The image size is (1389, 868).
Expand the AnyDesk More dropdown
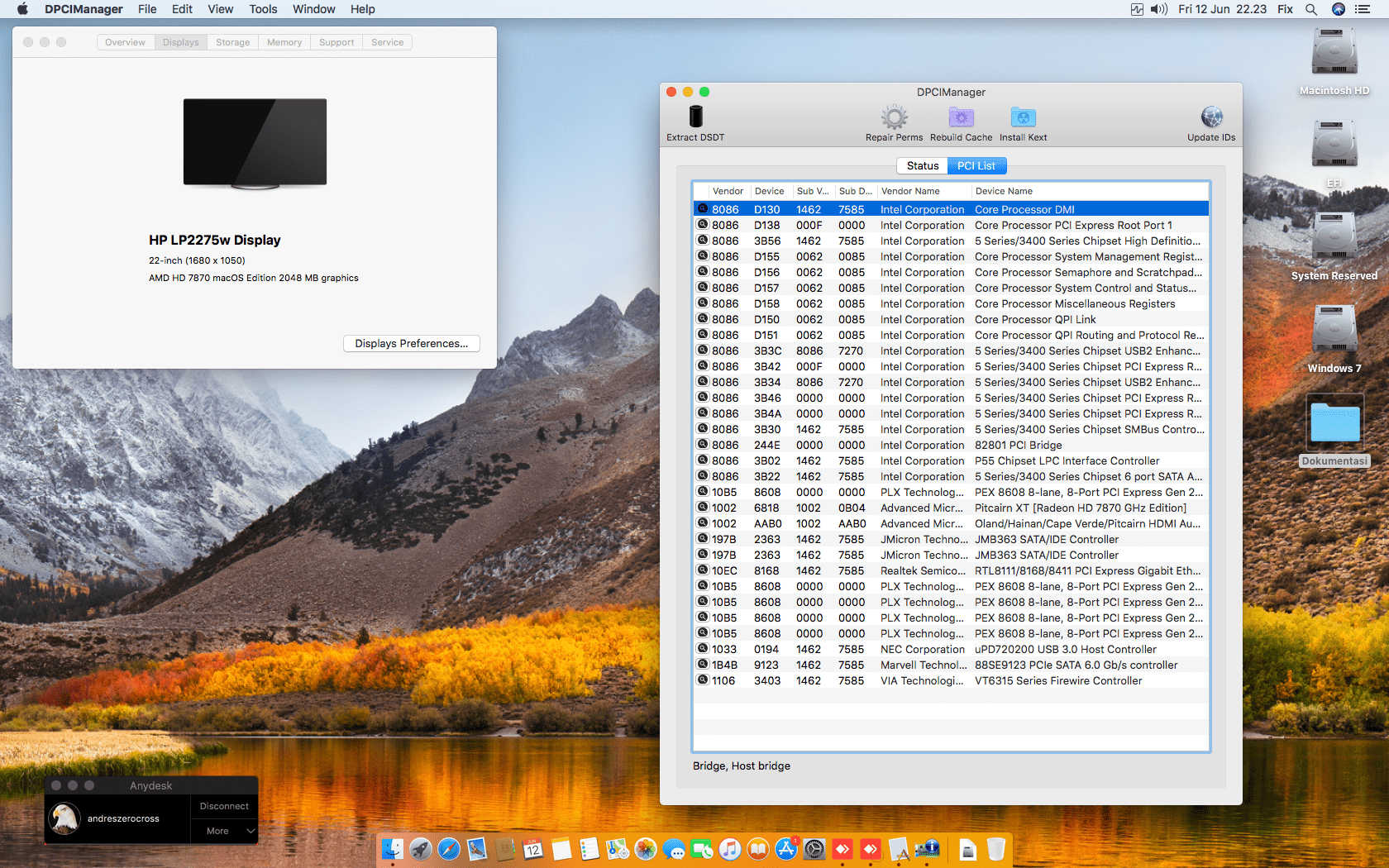[224, 831]
